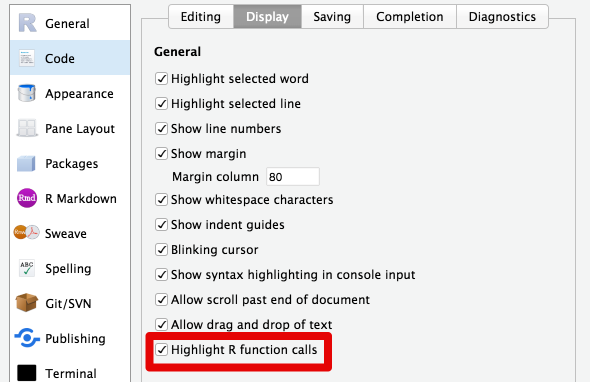Click the Git/SVN cardboard box icon

[27, 303]
